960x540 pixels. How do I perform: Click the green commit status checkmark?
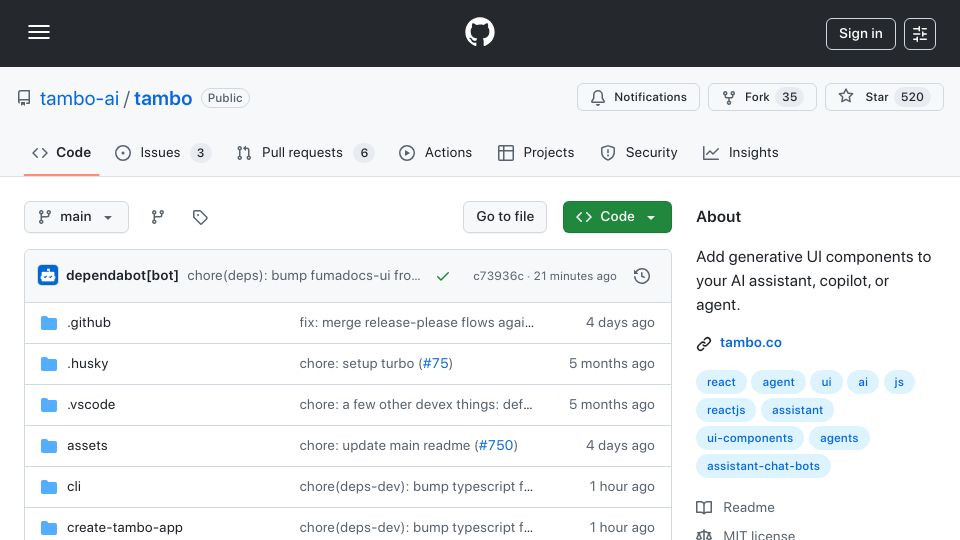click(x=443, y=276)
